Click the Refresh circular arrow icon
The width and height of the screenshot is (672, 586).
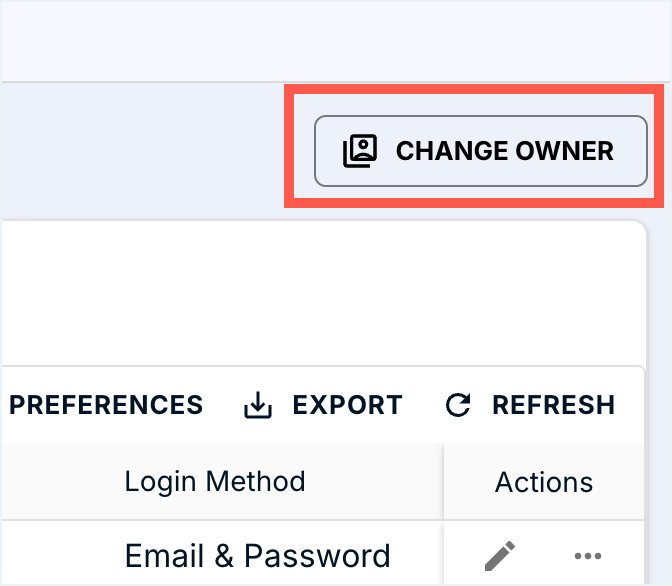(x=458, y=405)
